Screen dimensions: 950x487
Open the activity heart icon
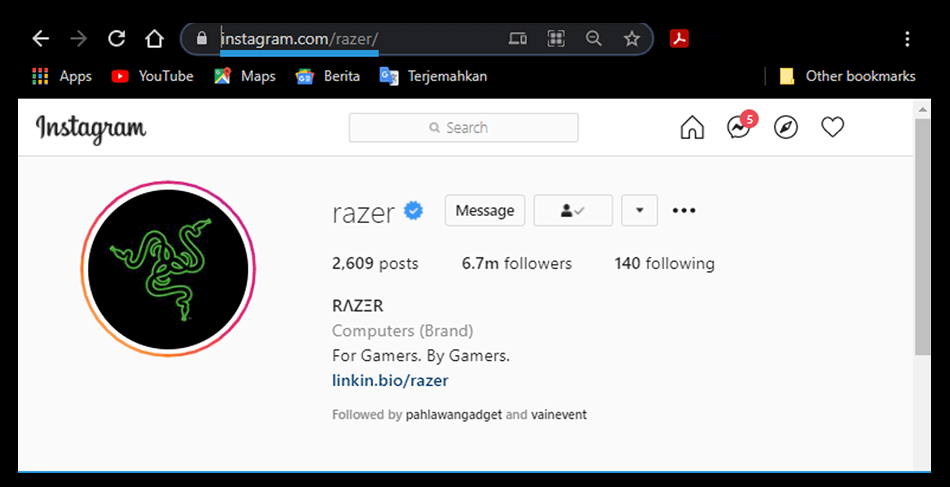832,127
